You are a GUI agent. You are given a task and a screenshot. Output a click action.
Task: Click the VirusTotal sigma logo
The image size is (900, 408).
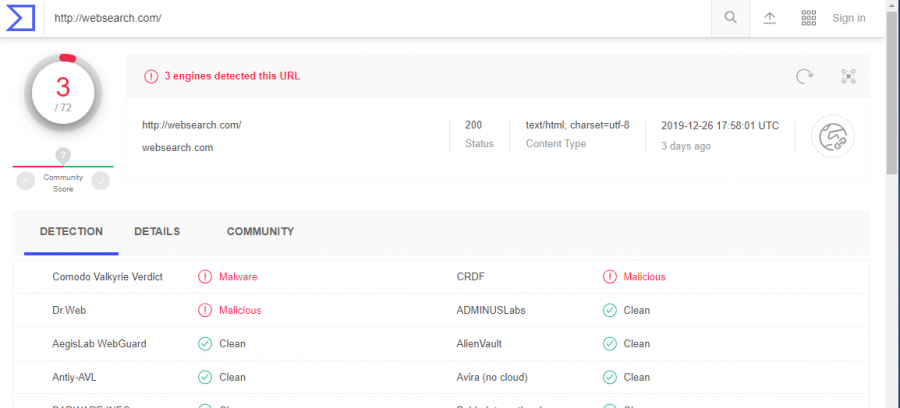point(21,18)
